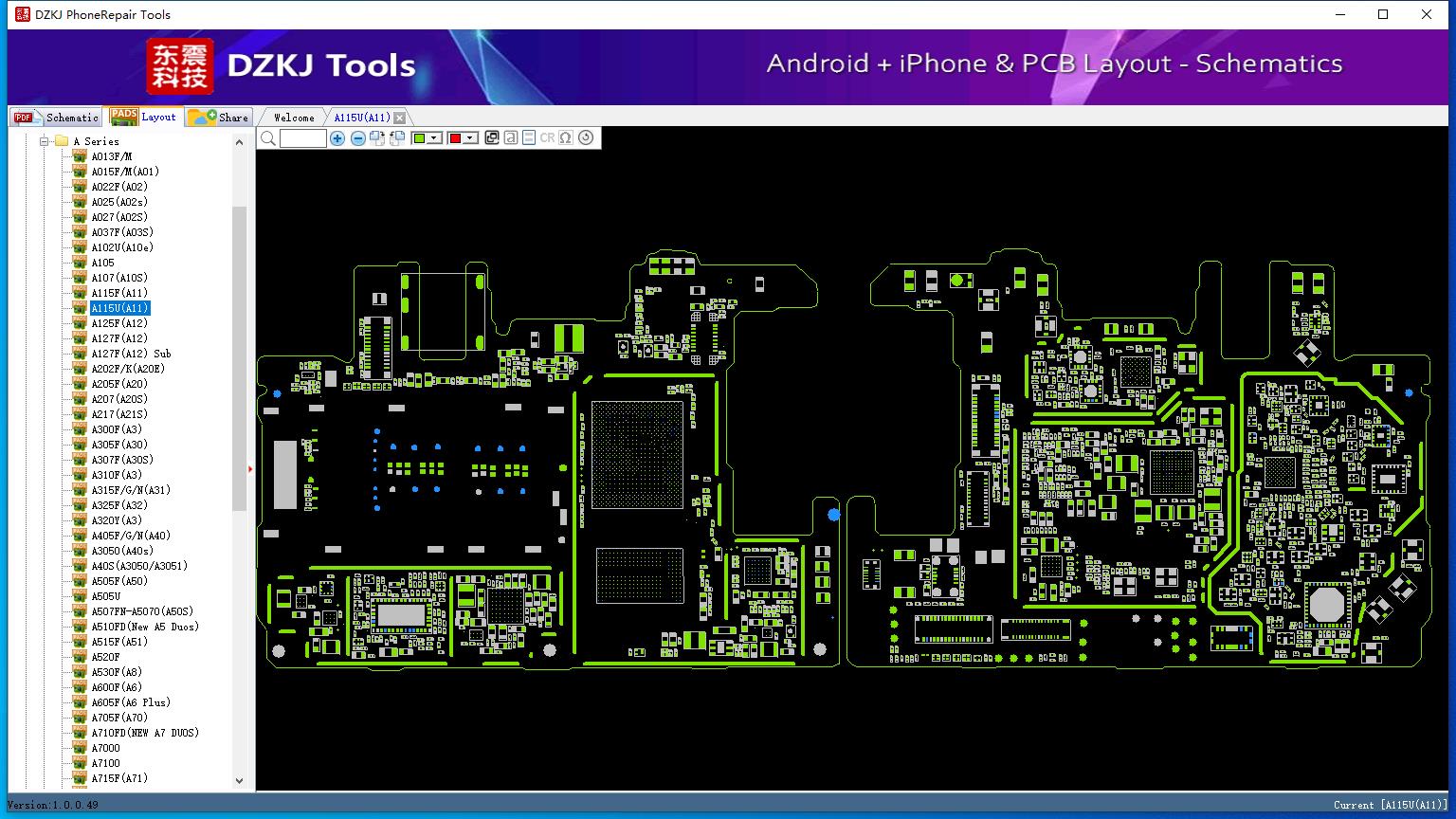Select A022F(A02) in the device tree
1456x819 pixels.
click(119, 187)
